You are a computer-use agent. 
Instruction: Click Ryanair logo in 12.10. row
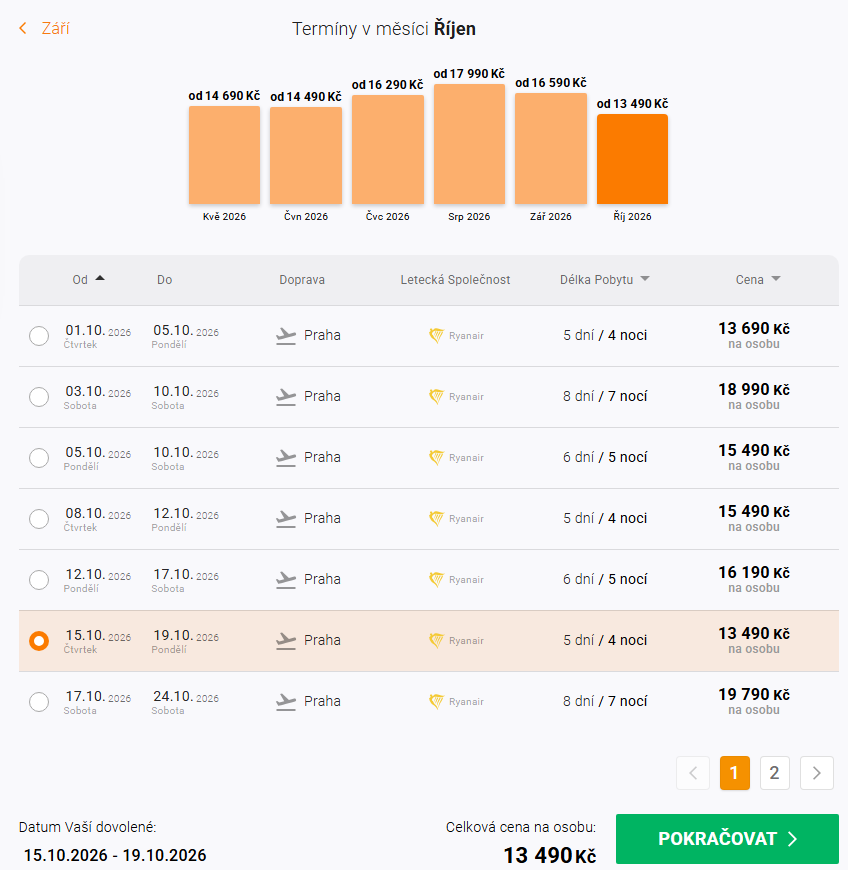456,580
